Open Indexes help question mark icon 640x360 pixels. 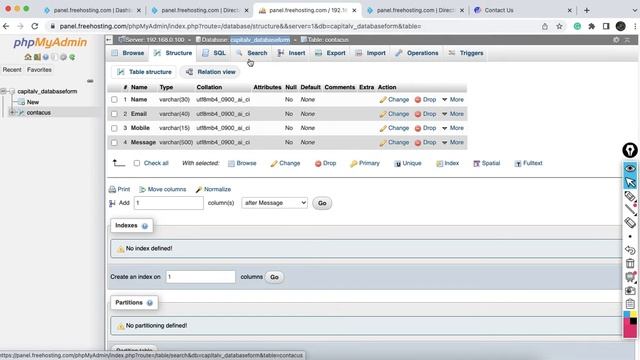145,226
